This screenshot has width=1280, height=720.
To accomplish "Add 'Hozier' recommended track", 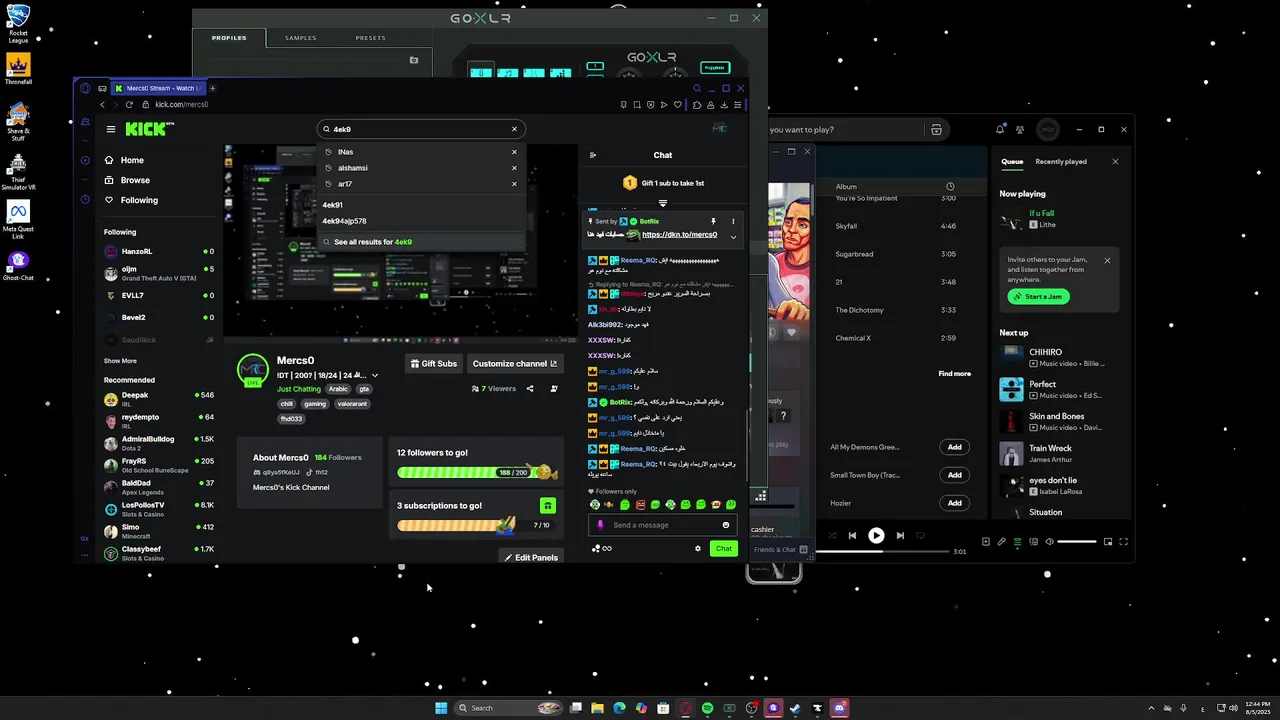I will [x=954, y=503].
